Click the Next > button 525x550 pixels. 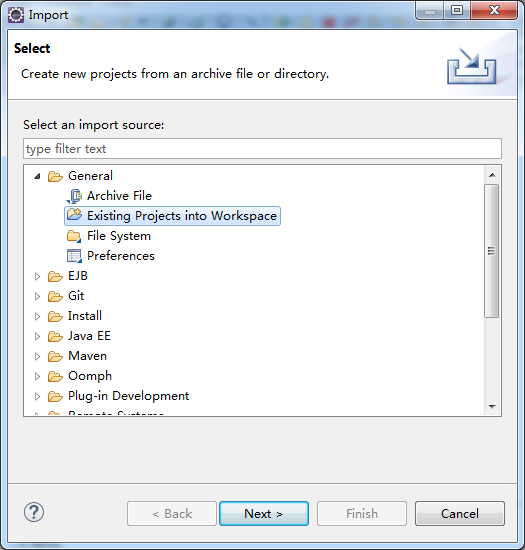pos(264,514)
